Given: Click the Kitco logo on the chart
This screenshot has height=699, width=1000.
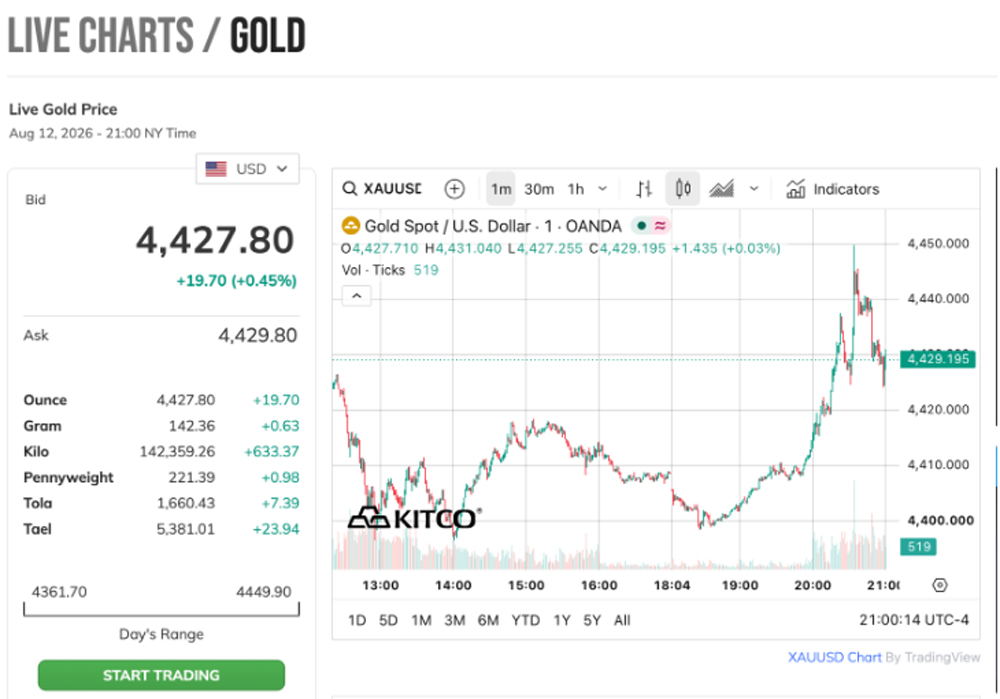Looking at the screenshot, I should [415, 517].
